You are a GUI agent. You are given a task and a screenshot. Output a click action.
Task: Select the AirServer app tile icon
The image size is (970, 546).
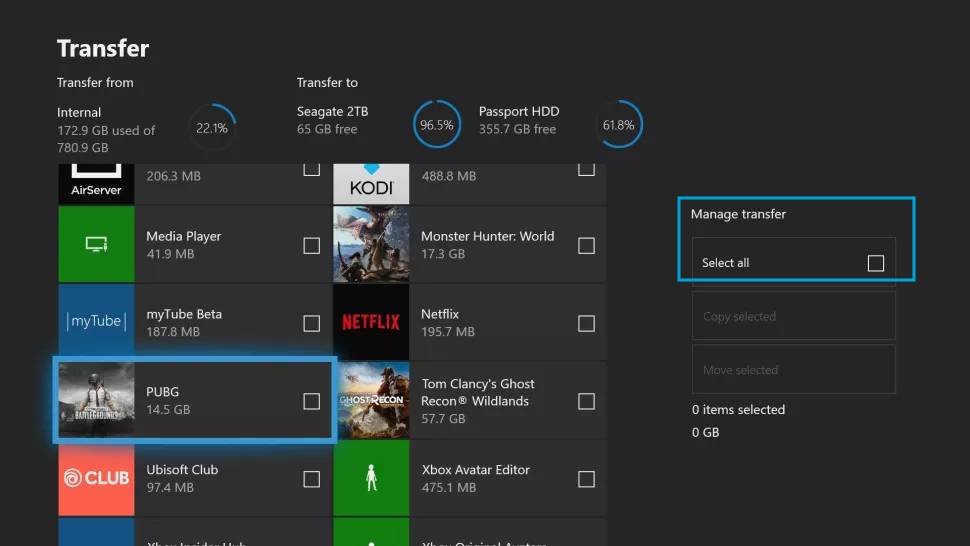click(96, 184)
